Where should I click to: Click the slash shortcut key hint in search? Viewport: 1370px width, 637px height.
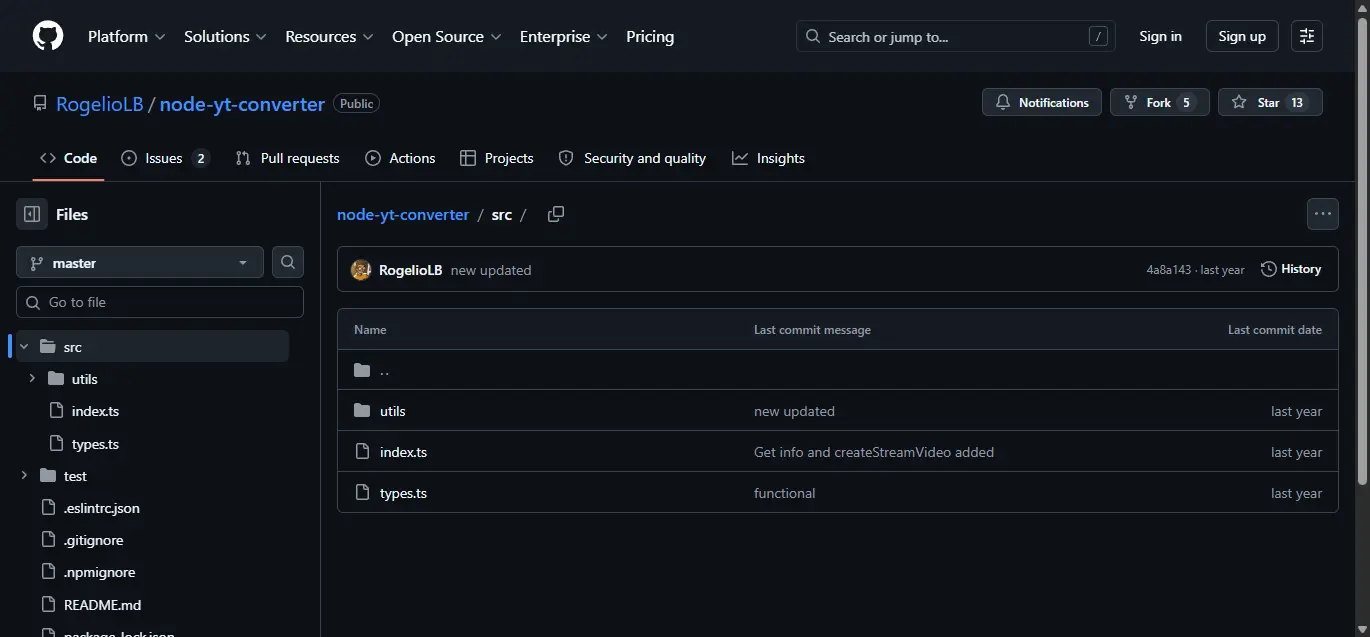click(1098, 37)
